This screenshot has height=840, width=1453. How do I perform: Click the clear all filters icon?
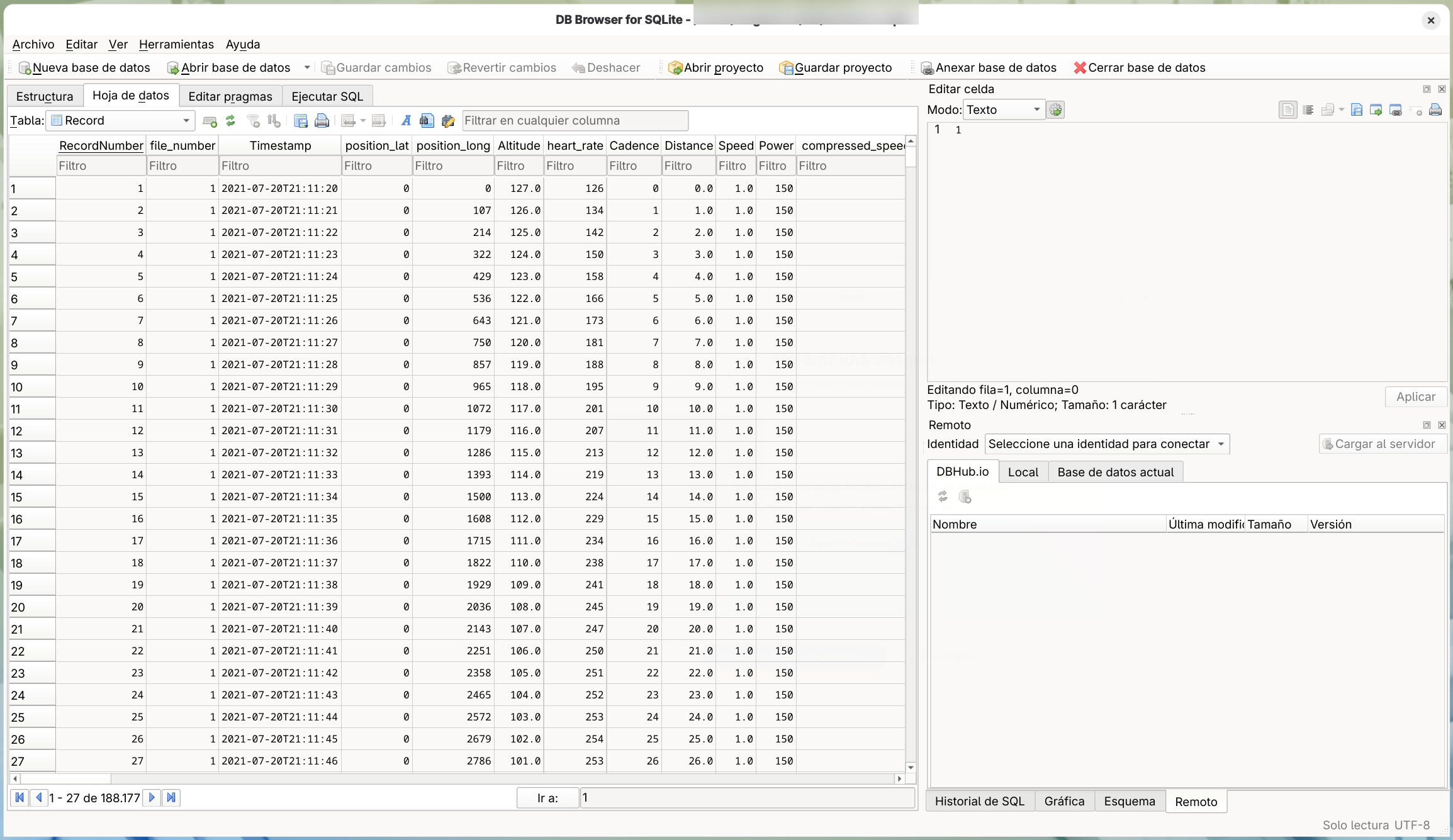tap(253, 120)
